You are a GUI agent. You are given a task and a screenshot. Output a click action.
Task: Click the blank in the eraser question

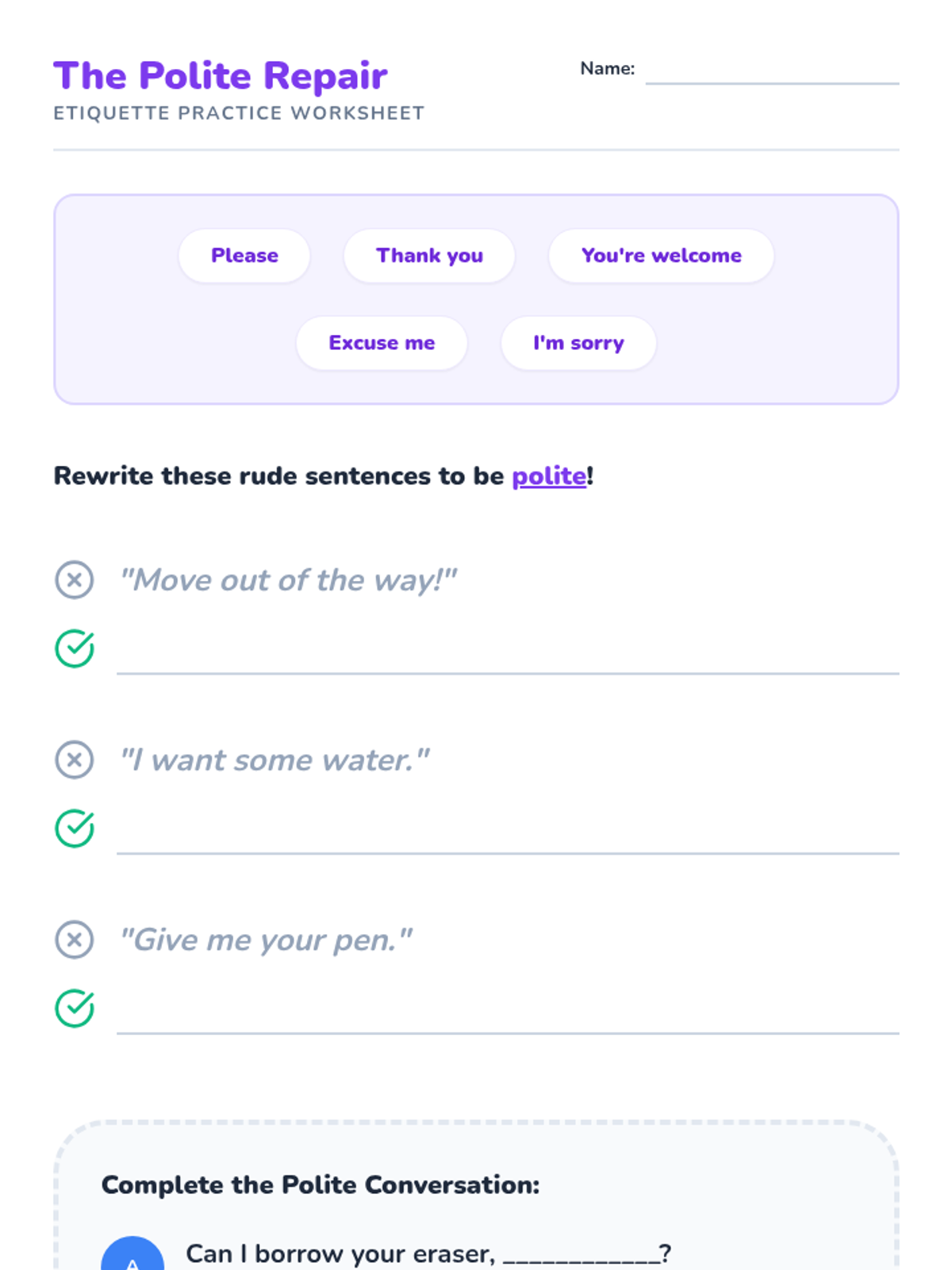(x=581, y=1254)
